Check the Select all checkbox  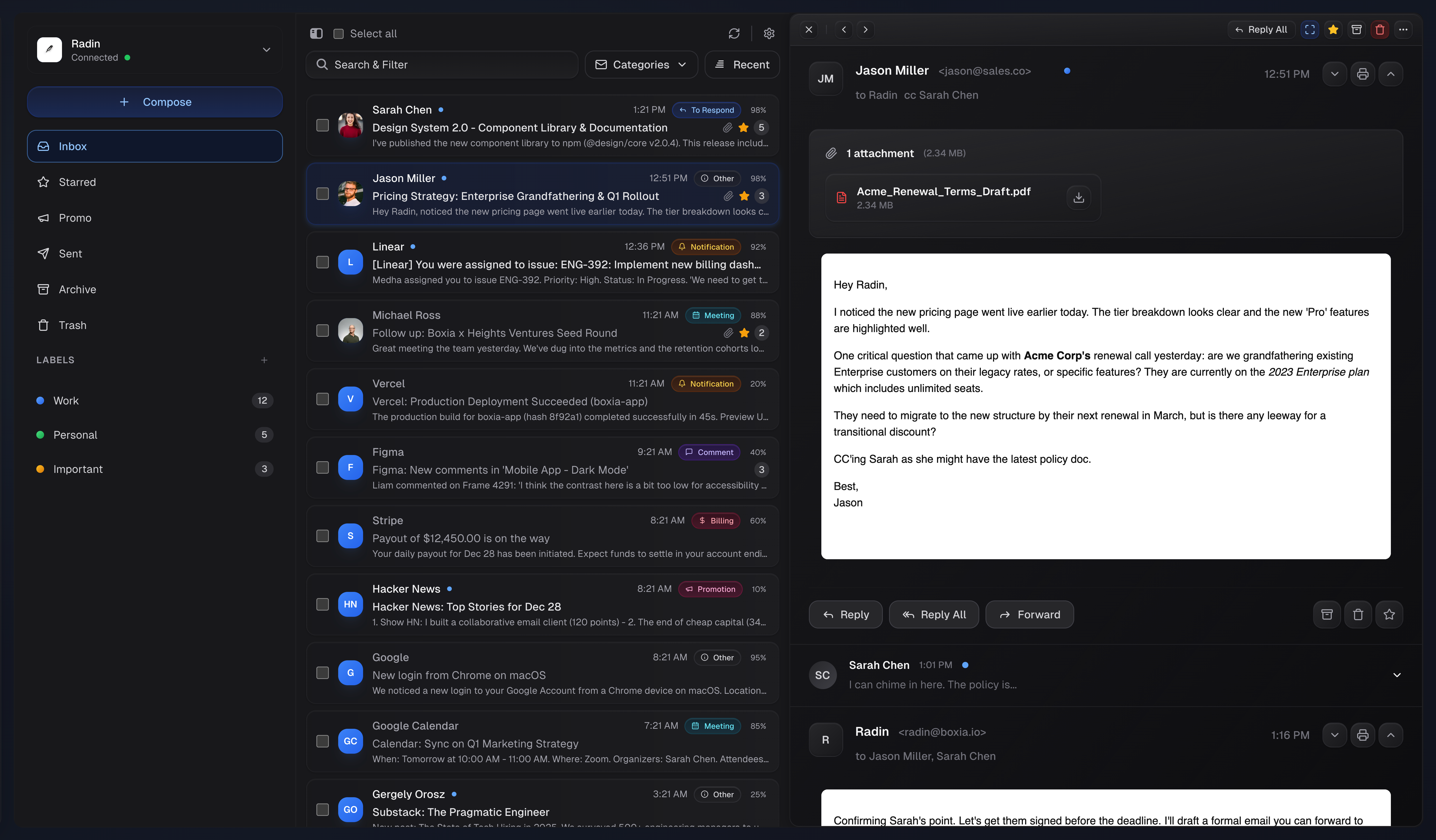pyautogui.click(x=338, y=34)
